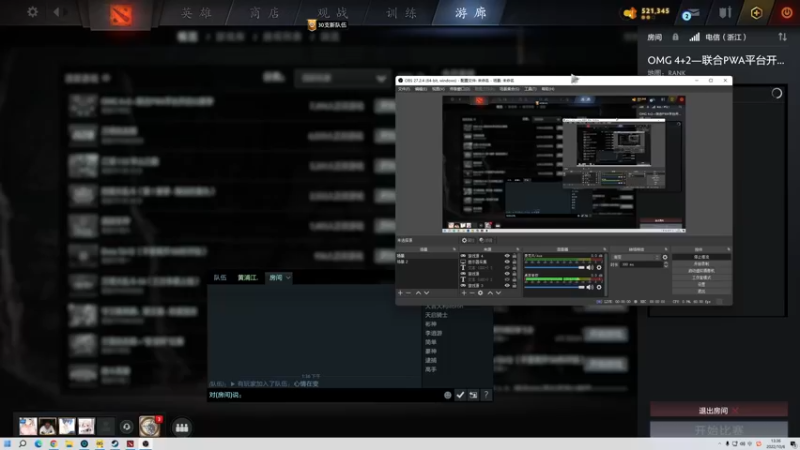Screen dimensions: 800x450
Task: Select the second party member avatar
Action: tap(47, 426)
